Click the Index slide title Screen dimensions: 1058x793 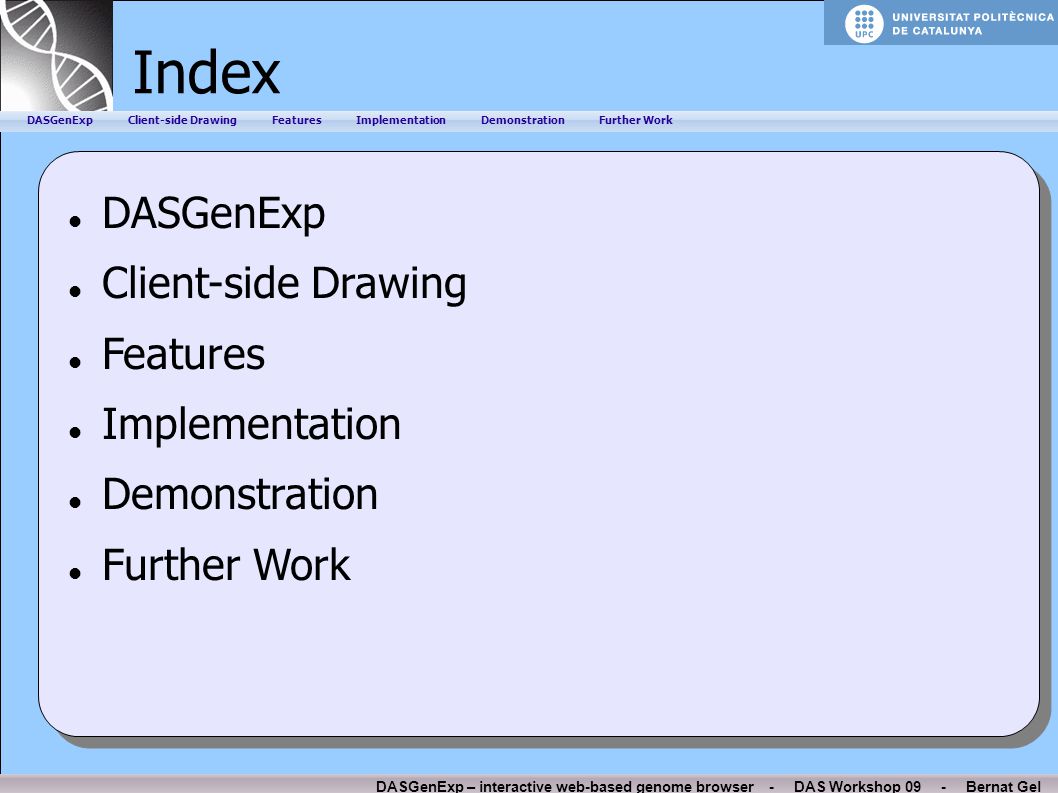(206, 73)
